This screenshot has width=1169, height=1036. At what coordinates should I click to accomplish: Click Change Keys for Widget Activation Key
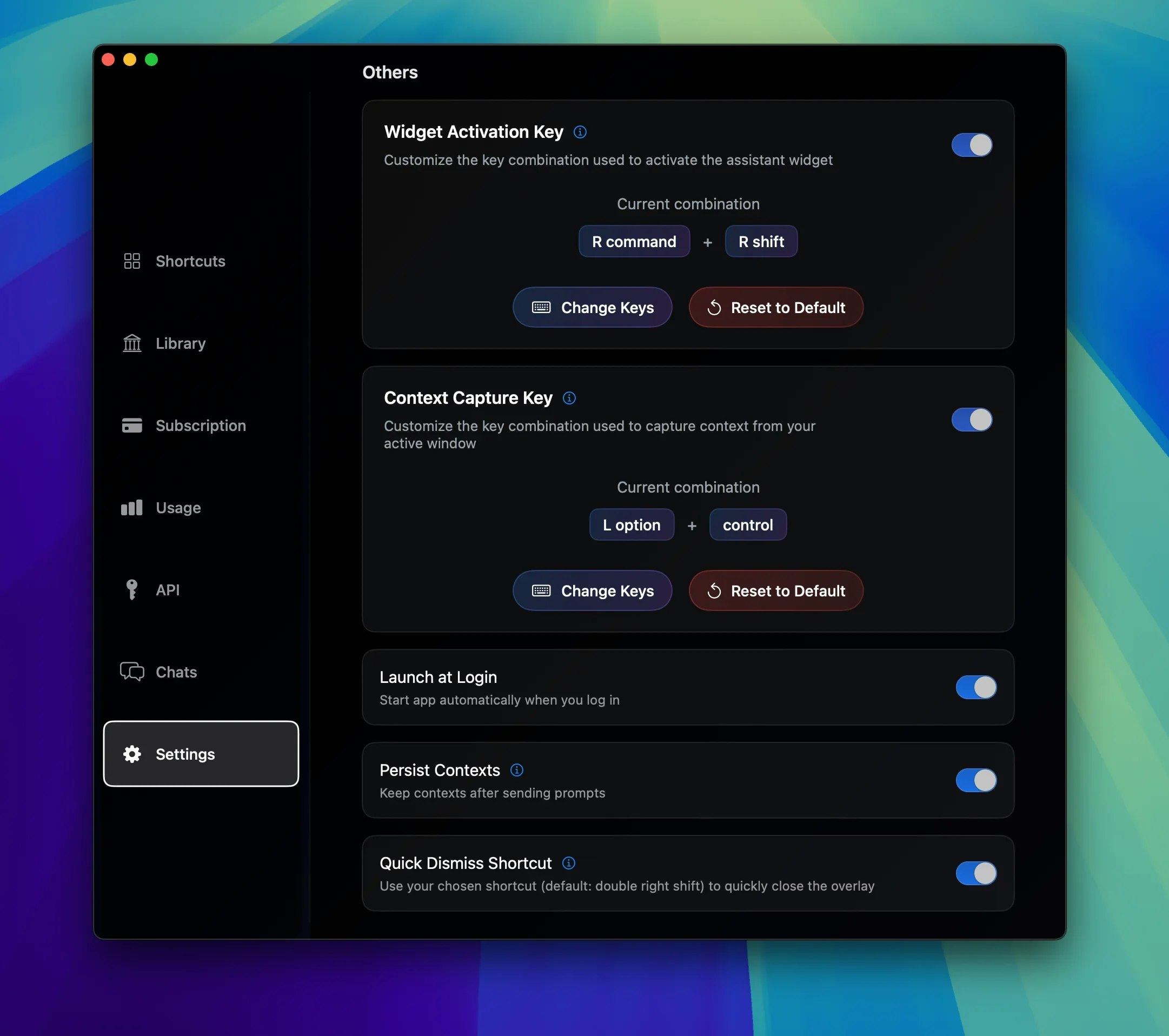(593, 308)
